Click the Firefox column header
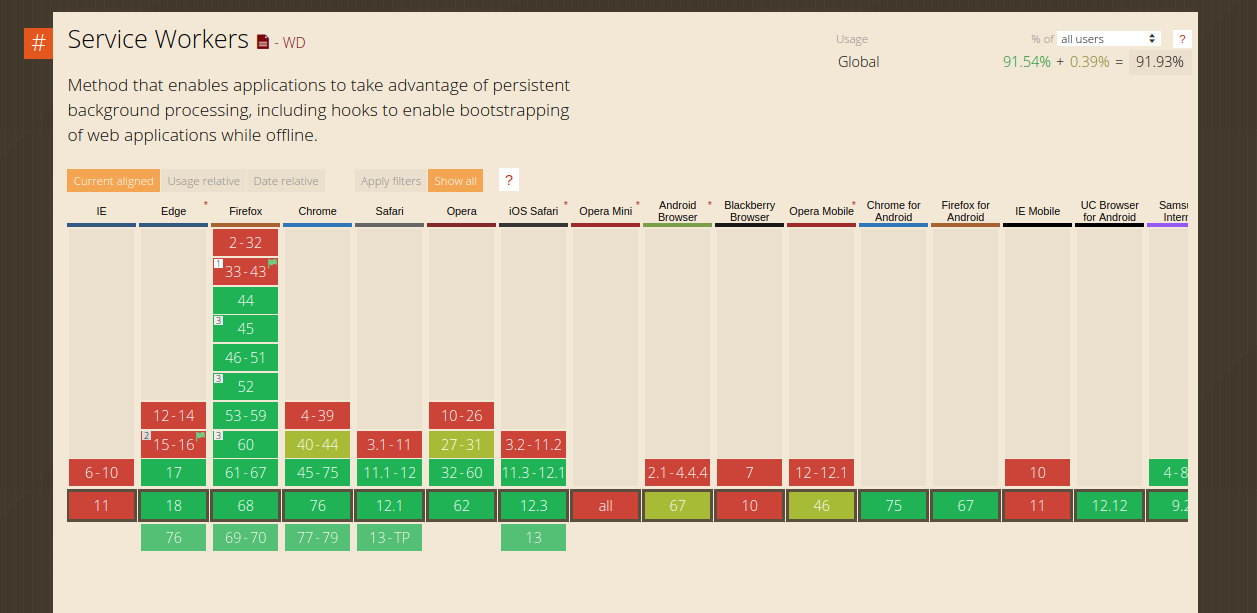Viewport: 1257px width, 613px height. [x=245, y=211]
